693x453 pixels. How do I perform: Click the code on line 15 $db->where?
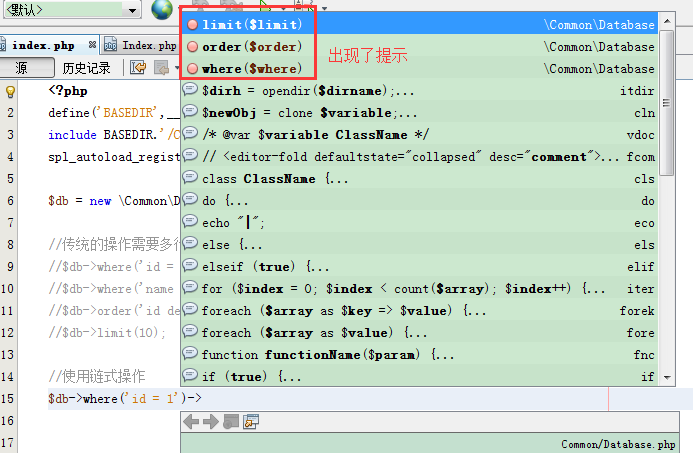pyautogui.click(x=125, y=399)
